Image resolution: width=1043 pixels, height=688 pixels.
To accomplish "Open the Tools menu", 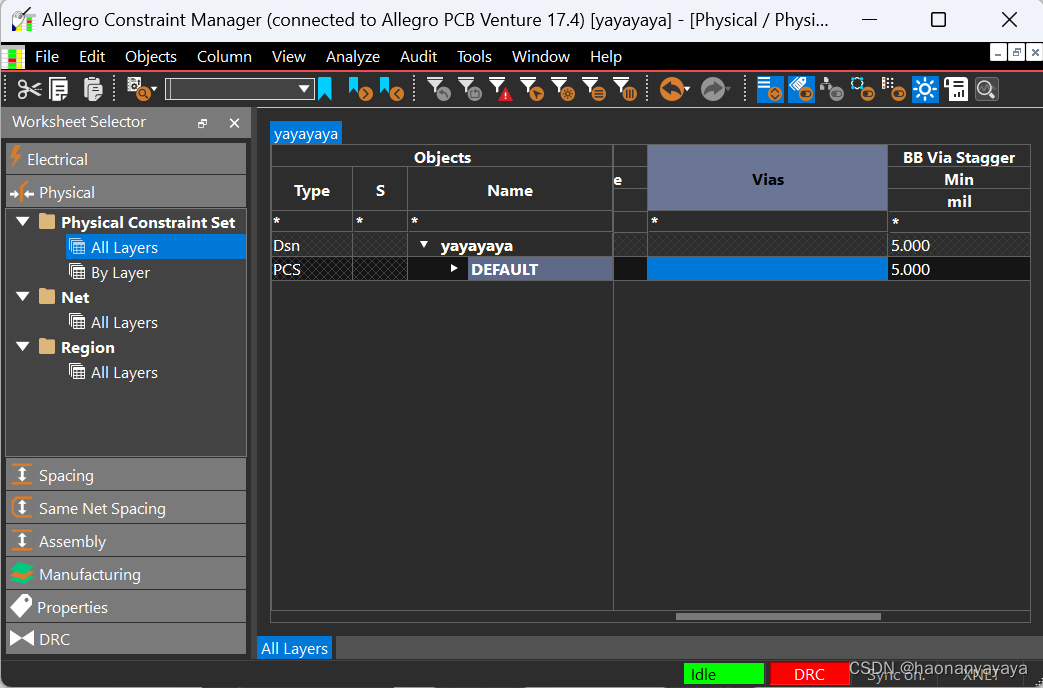I will (x=474, y=57).
